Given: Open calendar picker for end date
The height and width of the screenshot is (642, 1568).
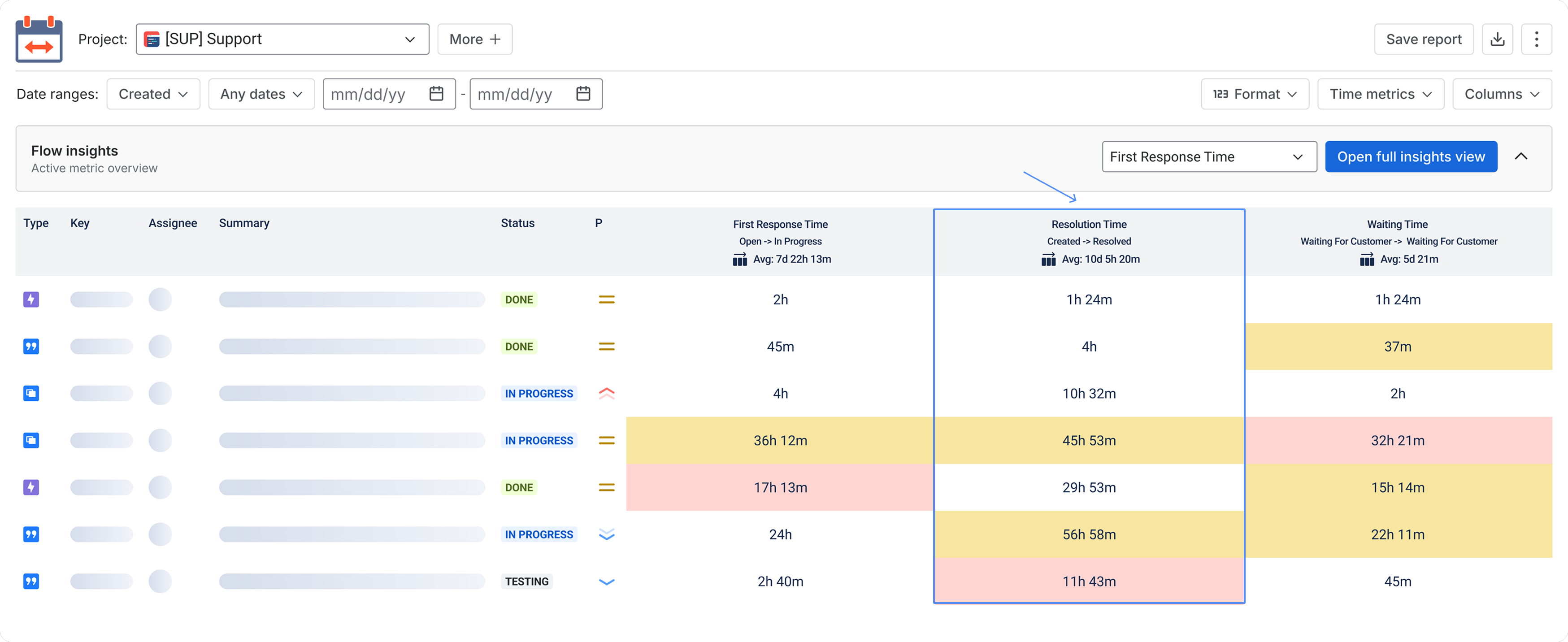Looking at the screenshot, I should tap(583, 94).
